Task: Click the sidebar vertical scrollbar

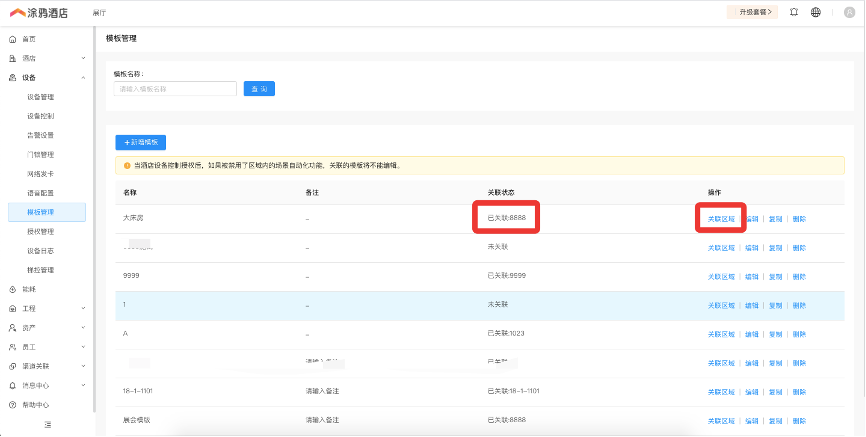Action: pos(94,221)
